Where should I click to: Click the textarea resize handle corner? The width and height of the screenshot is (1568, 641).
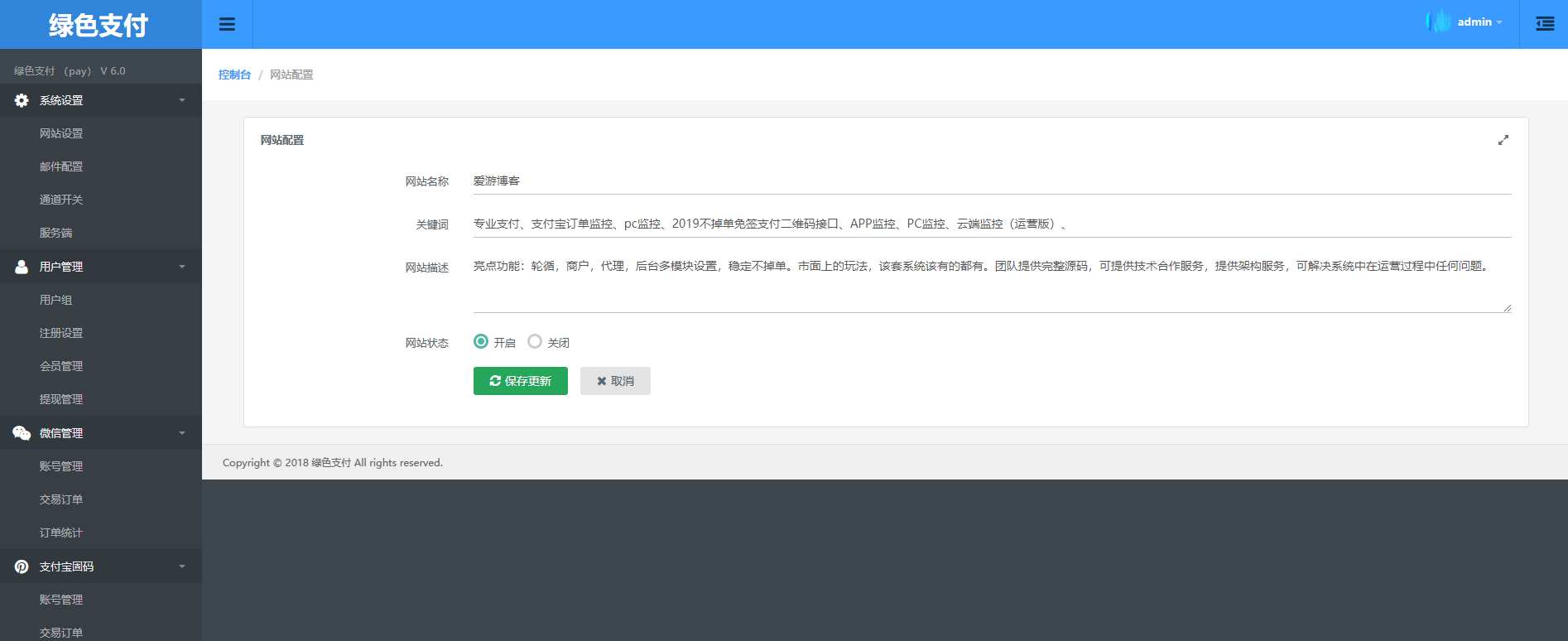[x=1507, y=308]
